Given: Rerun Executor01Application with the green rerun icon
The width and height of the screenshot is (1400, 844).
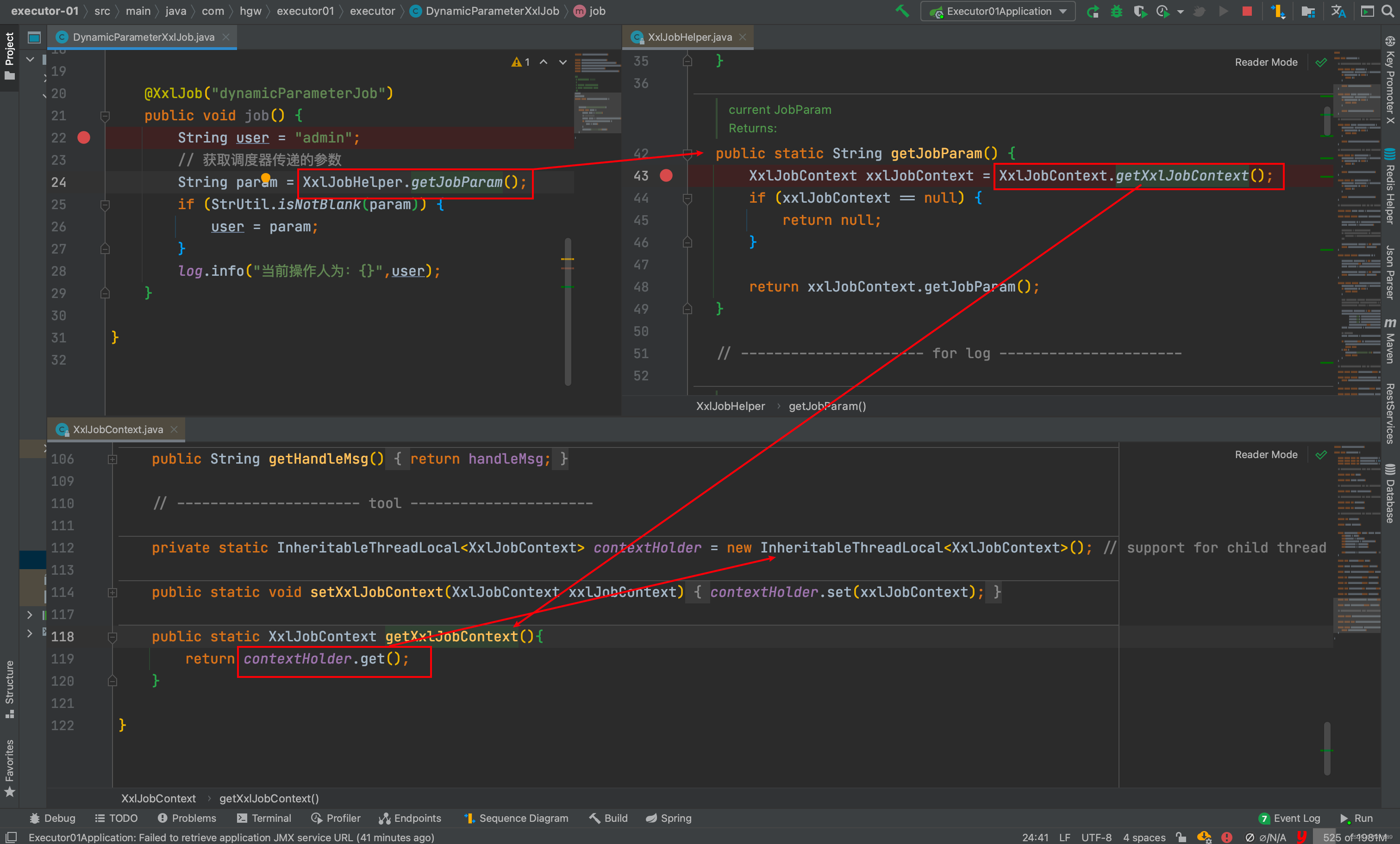Looking at the screenshot, I should pos(1093,12).
